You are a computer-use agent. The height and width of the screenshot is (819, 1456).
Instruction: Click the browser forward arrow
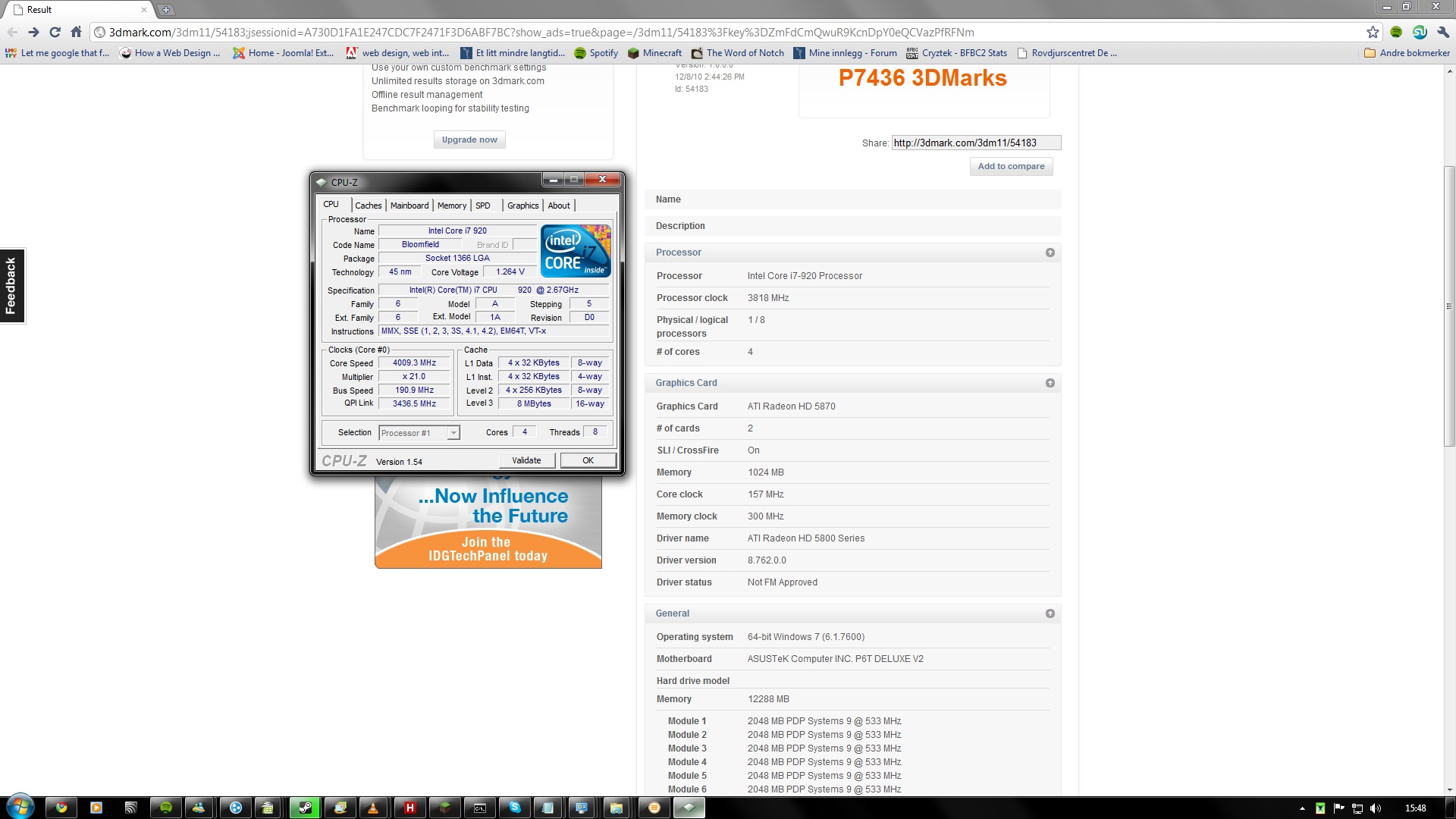[x=33, y=32]
